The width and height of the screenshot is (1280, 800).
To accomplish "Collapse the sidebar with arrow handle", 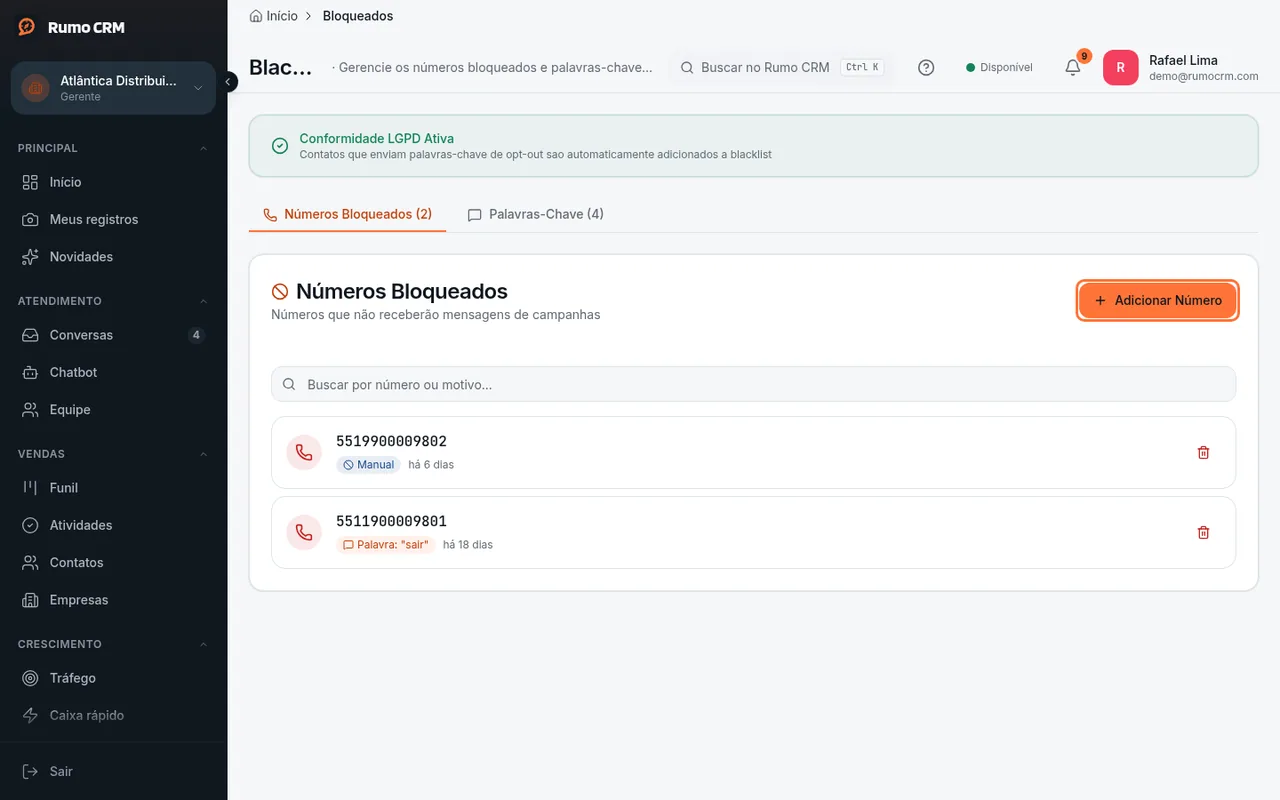I will (228, 82).
